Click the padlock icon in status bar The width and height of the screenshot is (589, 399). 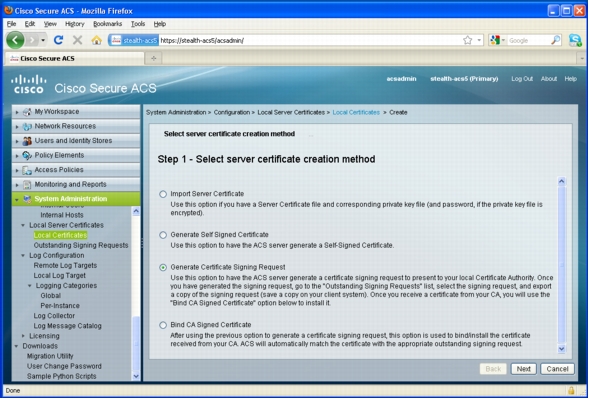pyautogui.click(x=571, y=390)
